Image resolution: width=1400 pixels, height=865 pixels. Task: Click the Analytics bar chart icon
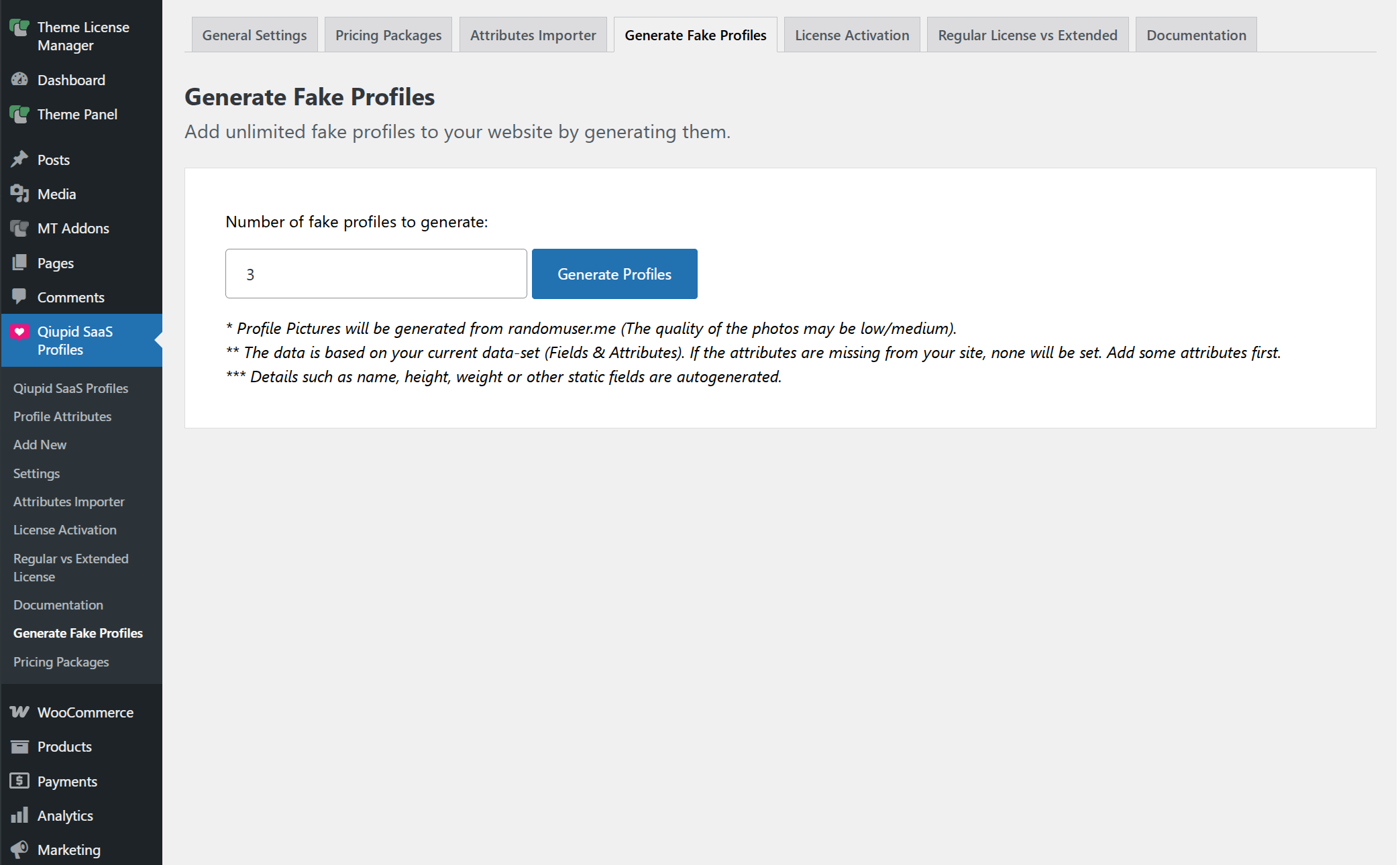tap(19, 815)
